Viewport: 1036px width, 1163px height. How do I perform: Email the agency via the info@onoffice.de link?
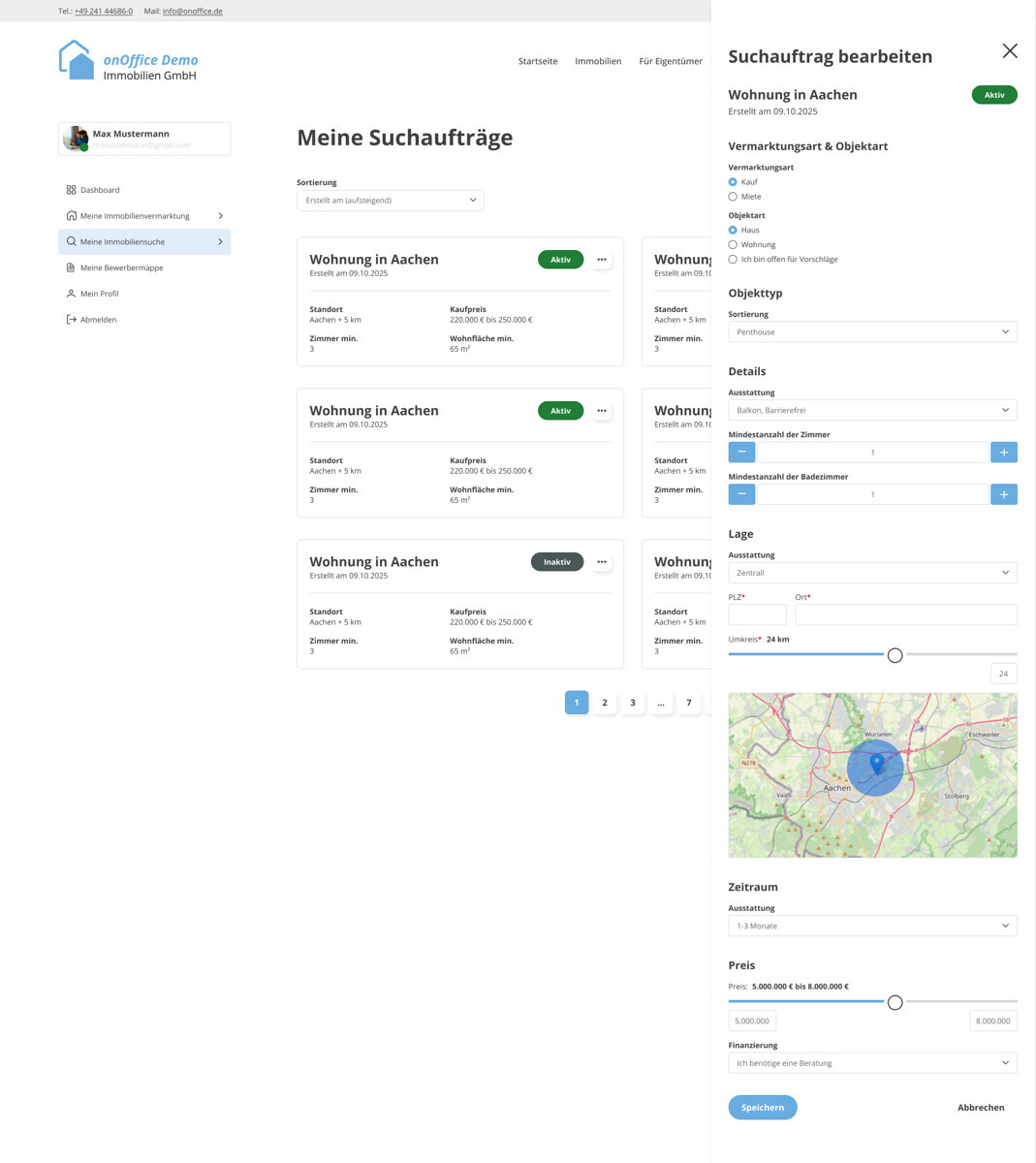190,11
